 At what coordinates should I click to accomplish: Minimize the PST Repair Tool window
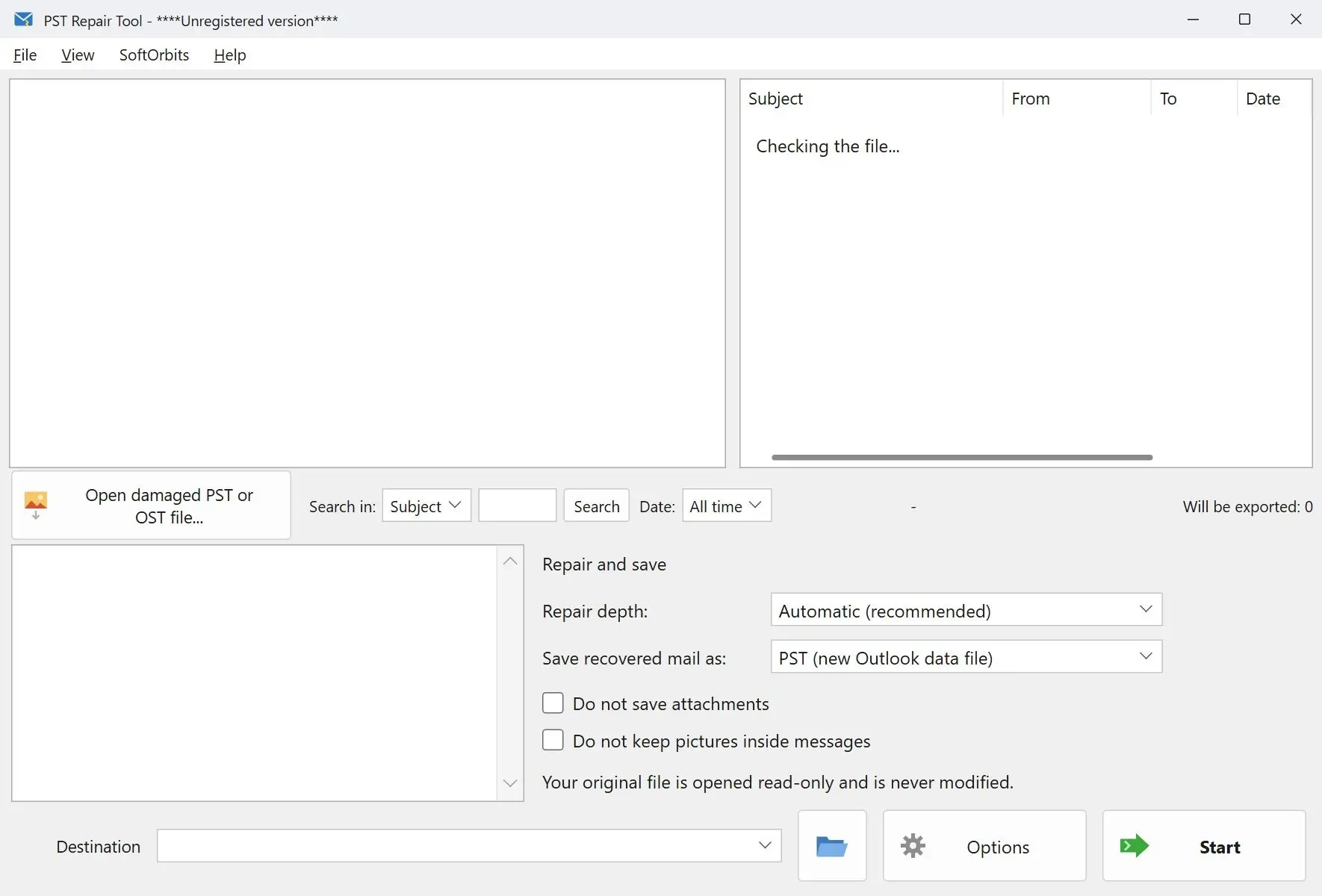[1193, 19]
